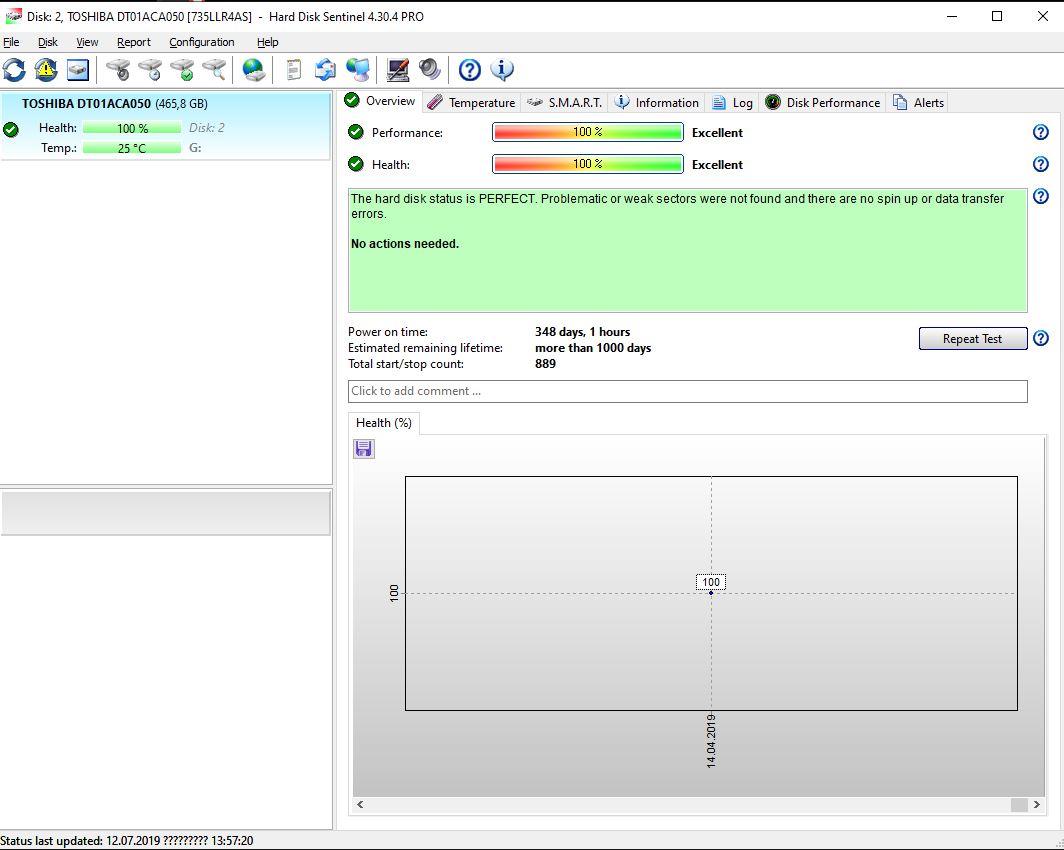Open the Temperature tab
The height and width of the screenshot is (850, 1064).
pyautogui.click(x=471, y=103)
